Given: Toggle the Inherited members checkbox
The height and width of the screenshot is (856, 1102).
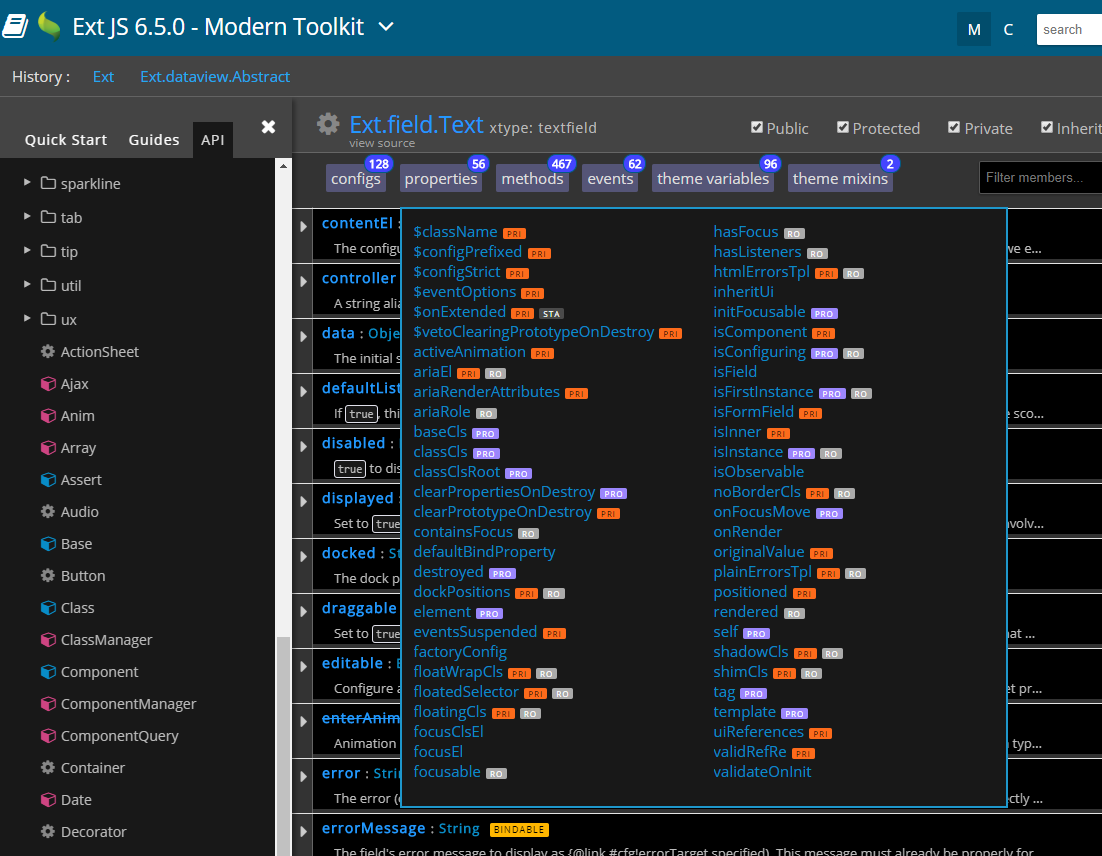Looking at the screenshot, I should pos(1046,127).
